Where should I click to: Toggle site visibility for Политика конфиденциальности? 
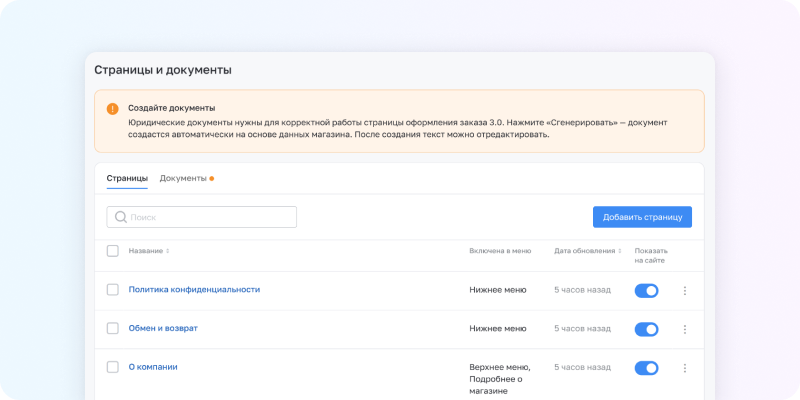tap(647, 291)
